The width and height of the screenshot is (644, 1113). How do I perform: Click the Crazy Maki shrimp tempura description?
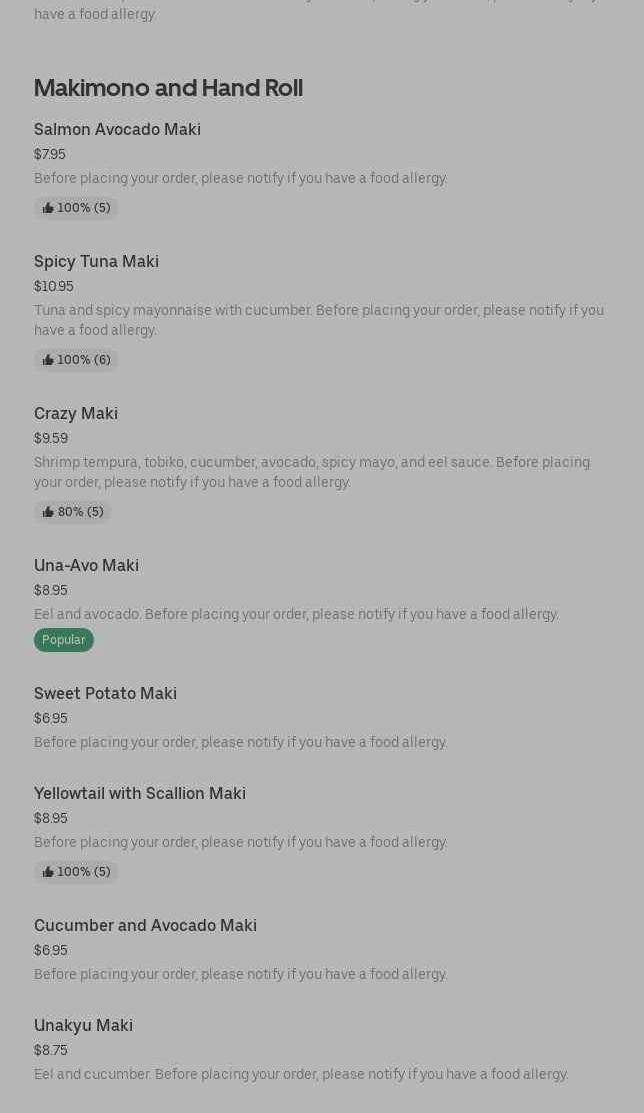pos(311,472)
